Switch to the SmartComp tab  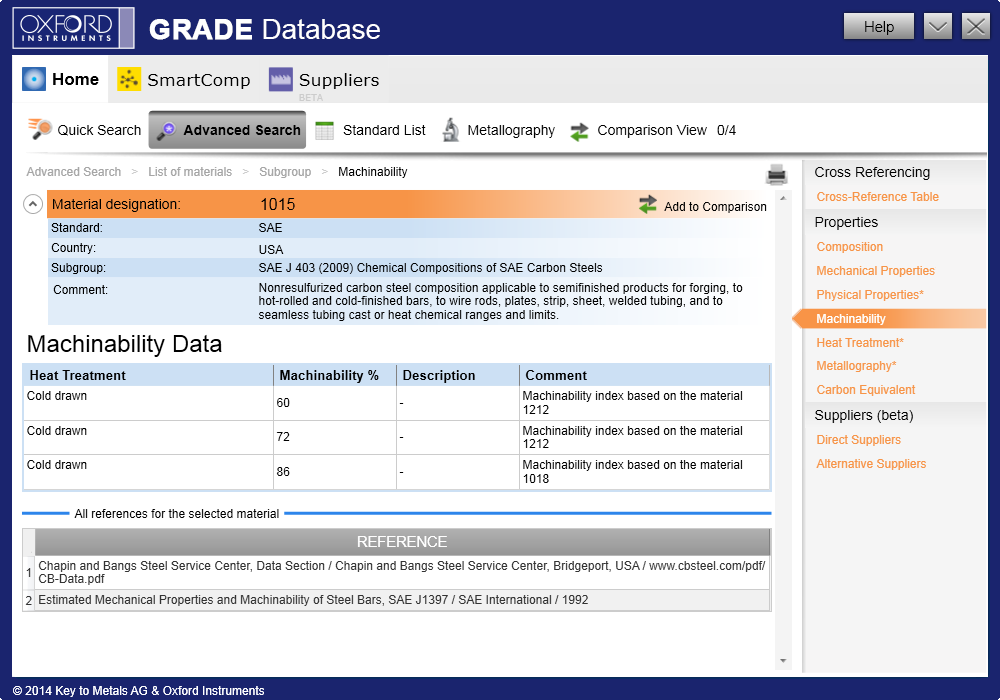(184, 80)
